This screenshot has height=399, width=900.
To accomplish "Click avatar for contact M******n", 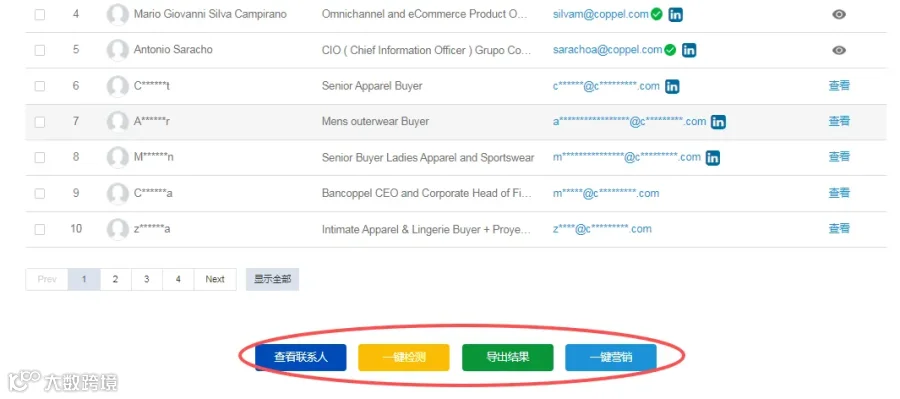I will [x=118, y=157].
